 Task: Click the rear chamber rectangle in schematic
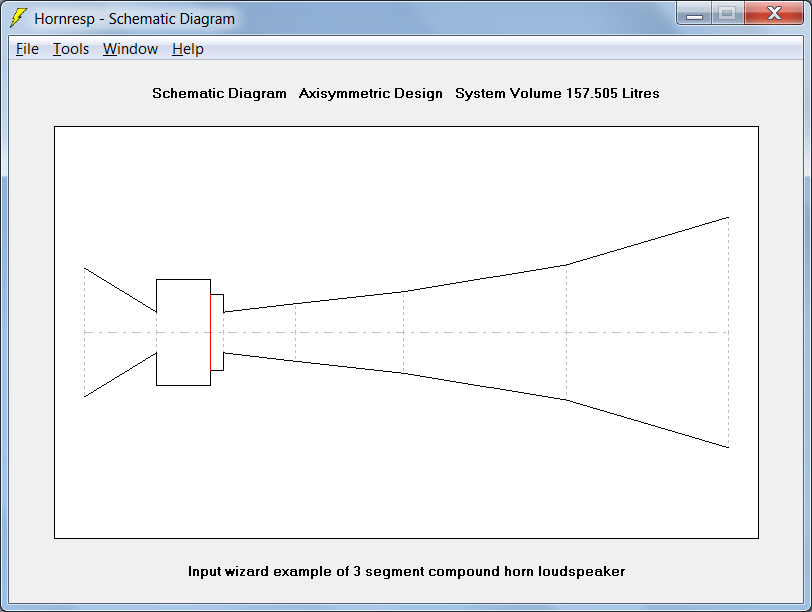pyautogui.click(x=183, y=332)
